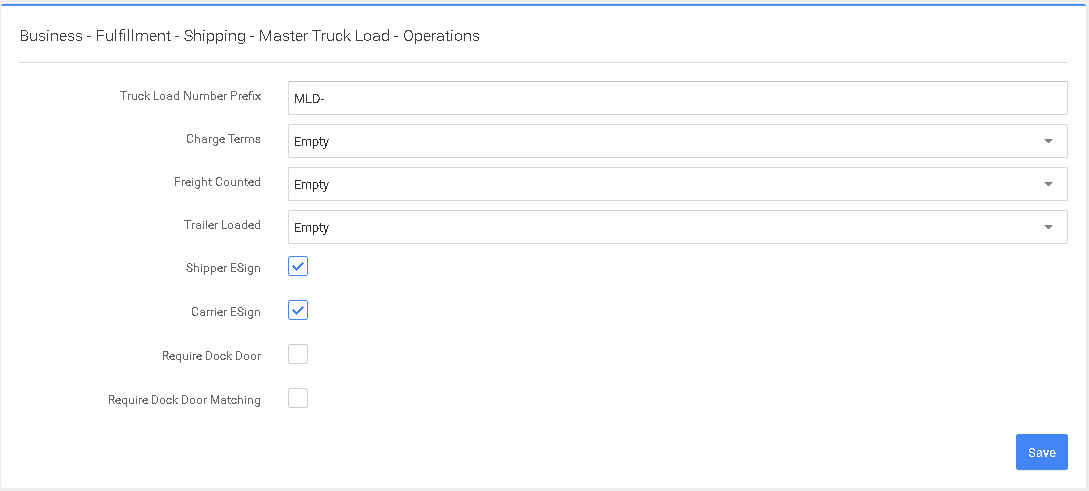Image resolution: width=1089 pixels, height=491 pixels.
Task: Click the "Require Dock Door Matching" label
Action: 184,400
